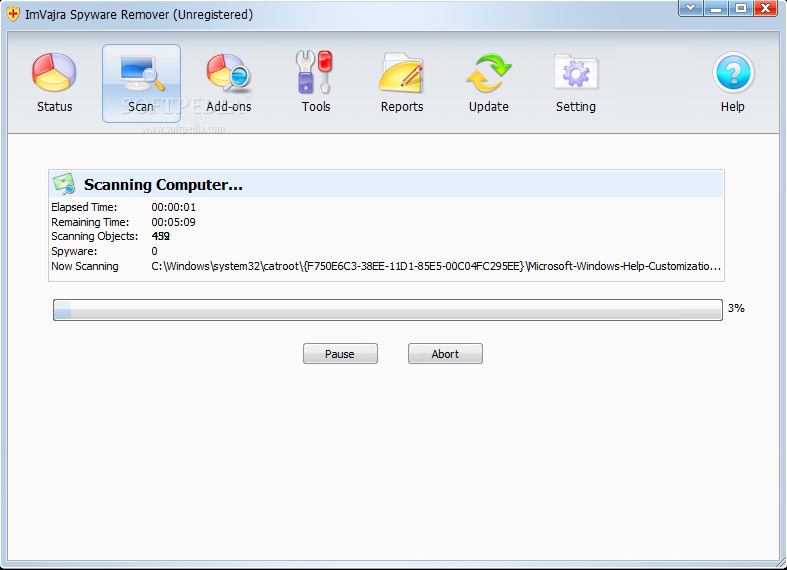The image size is (787, 570).
Task: Maximize the ImVajra window
Action: (741, 8)
